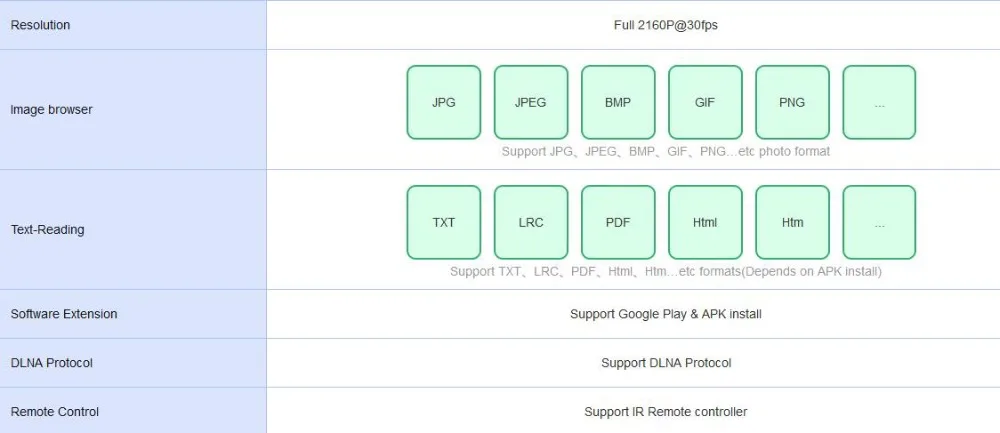Click the Software Extension label

click(x=64, y=314)
